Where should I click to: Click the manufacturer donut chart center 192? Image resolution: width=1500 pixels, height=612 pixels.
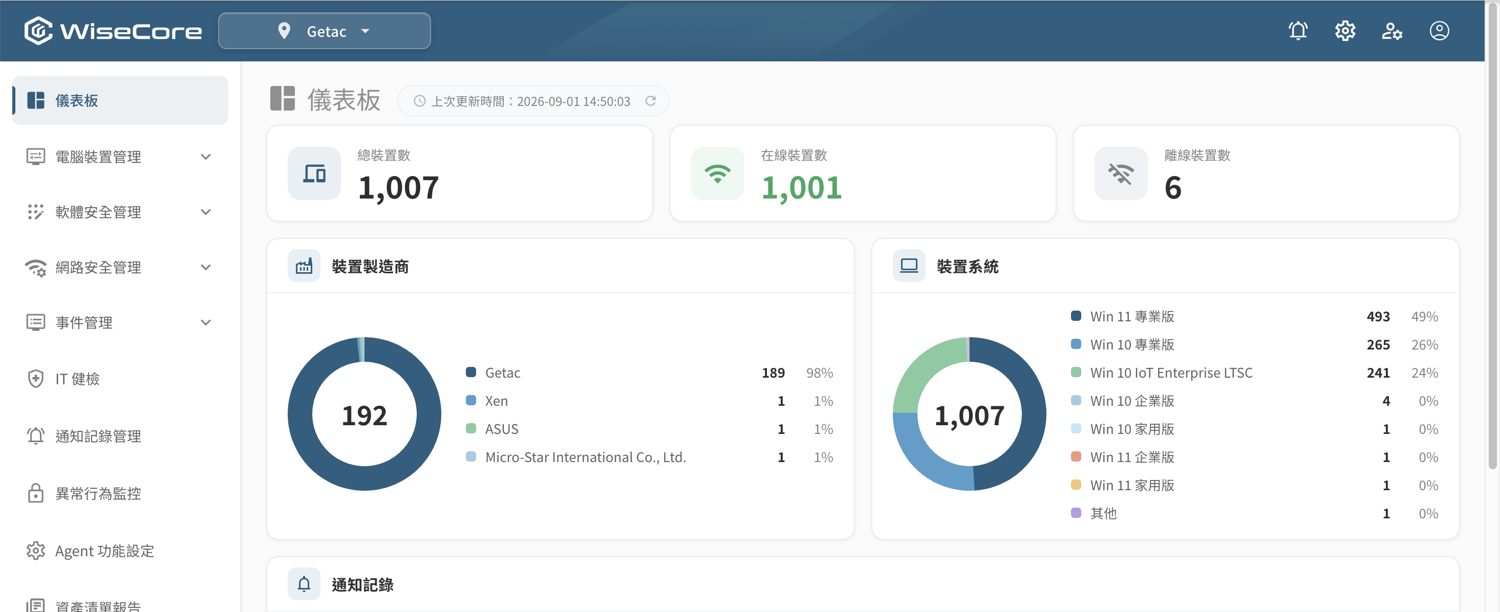click(x=364, y=415)
